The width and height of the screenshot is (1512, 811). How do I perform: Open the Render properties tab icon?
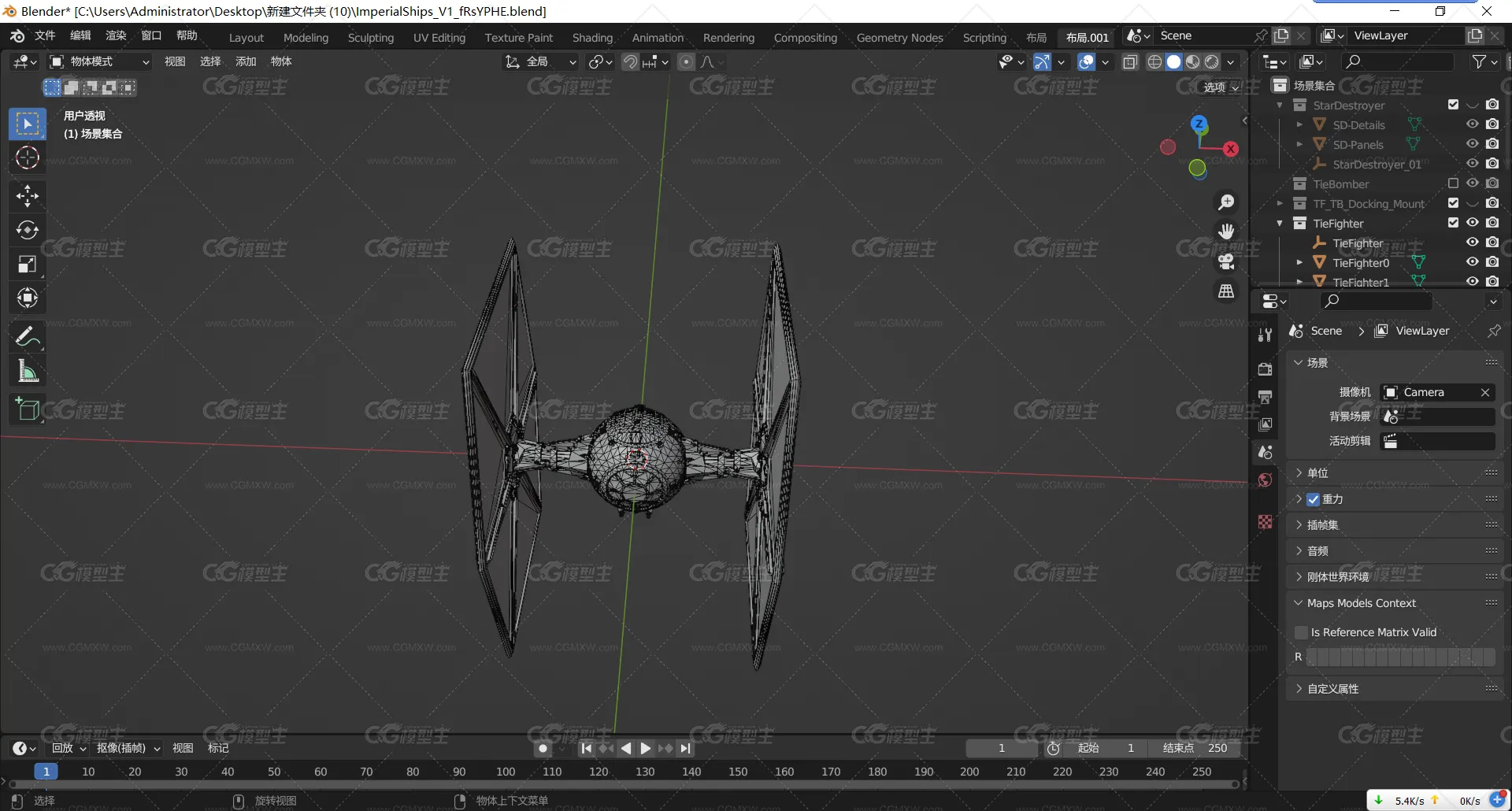tap(1265, 369)
